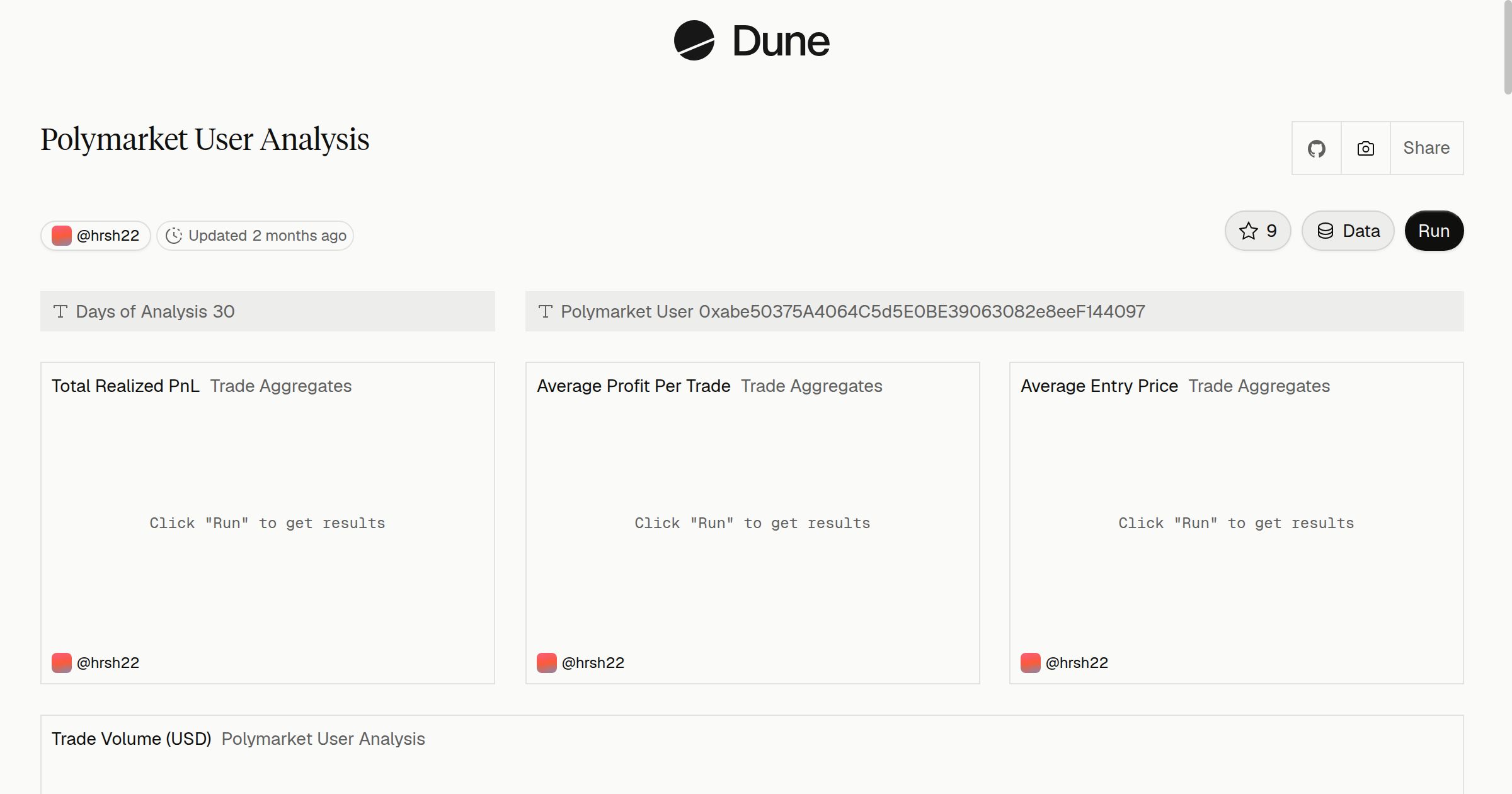Open the Data button

point(1348,231)
